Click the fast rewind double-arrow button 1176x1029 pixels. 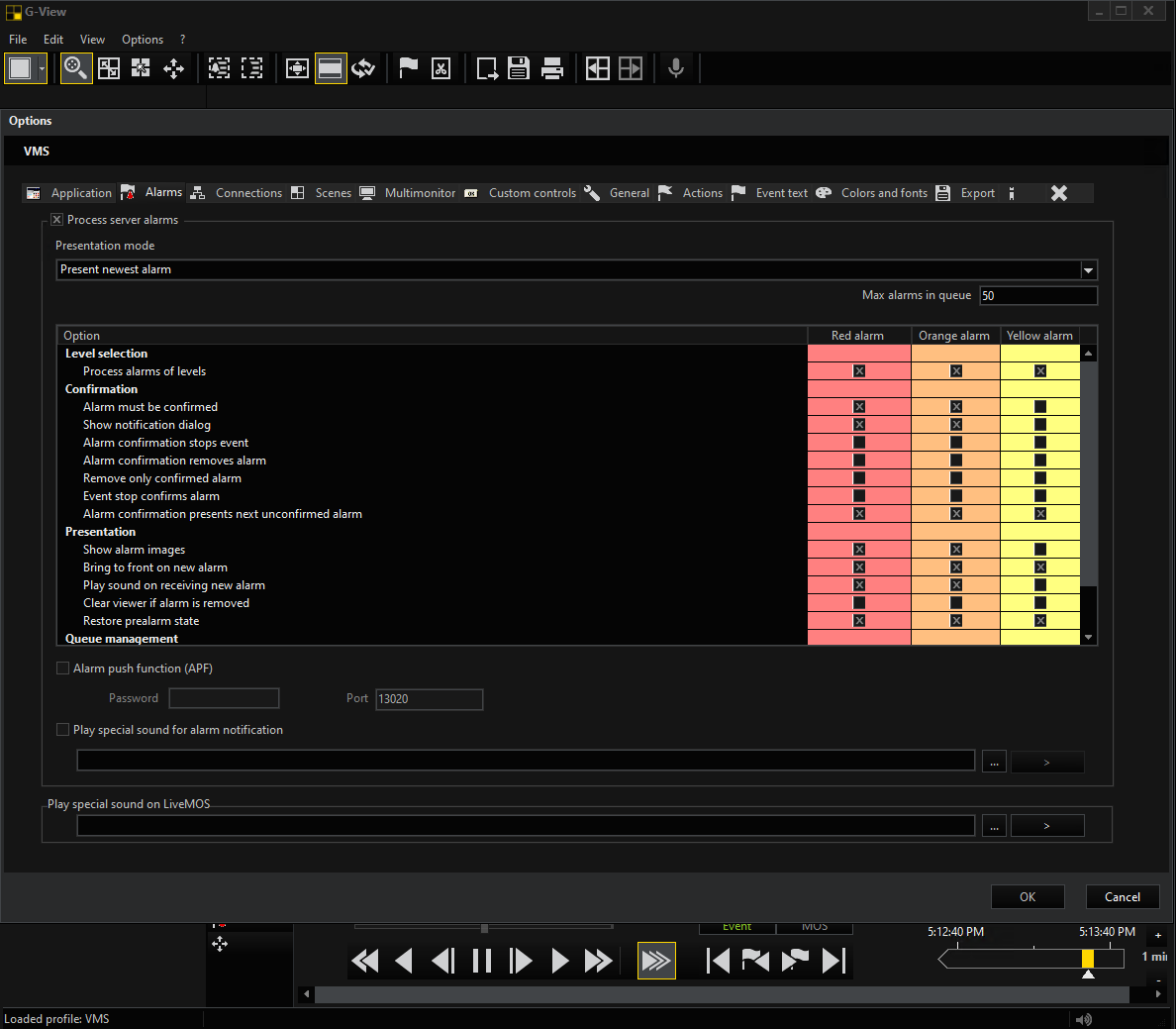click(x=365, y=961)
